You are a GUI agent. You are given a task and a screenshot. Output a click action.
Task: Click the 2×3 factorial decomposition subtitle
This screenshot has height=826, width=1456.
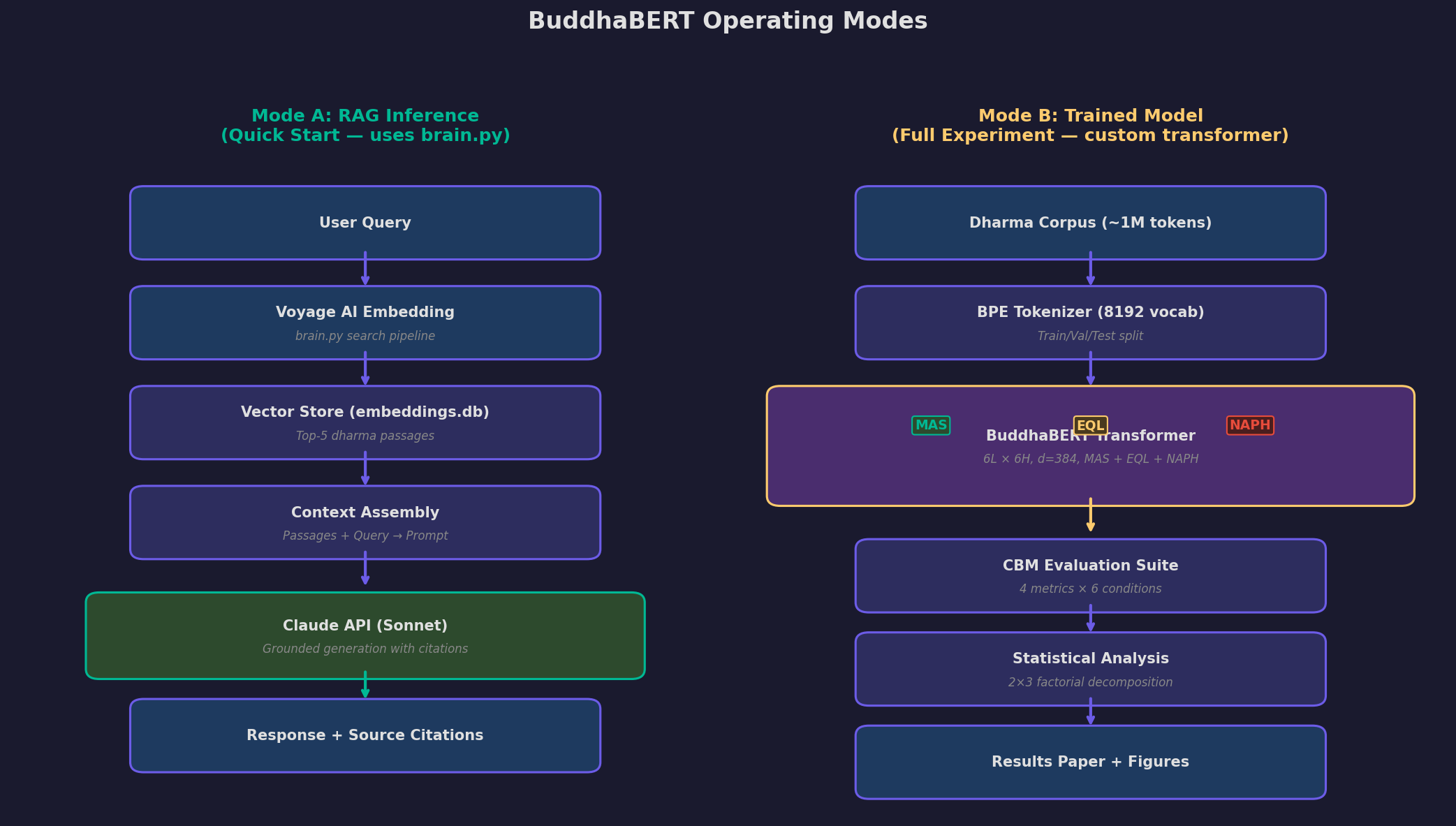[x=1090, y=682]
